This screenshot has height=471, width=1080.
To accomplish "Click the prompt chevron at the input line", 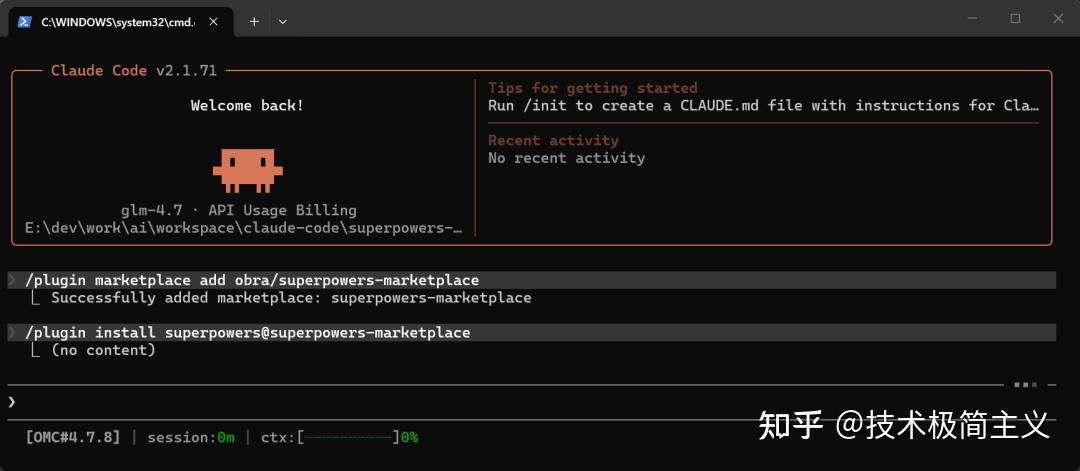I will pyautogui.click(x=12, y=402).
